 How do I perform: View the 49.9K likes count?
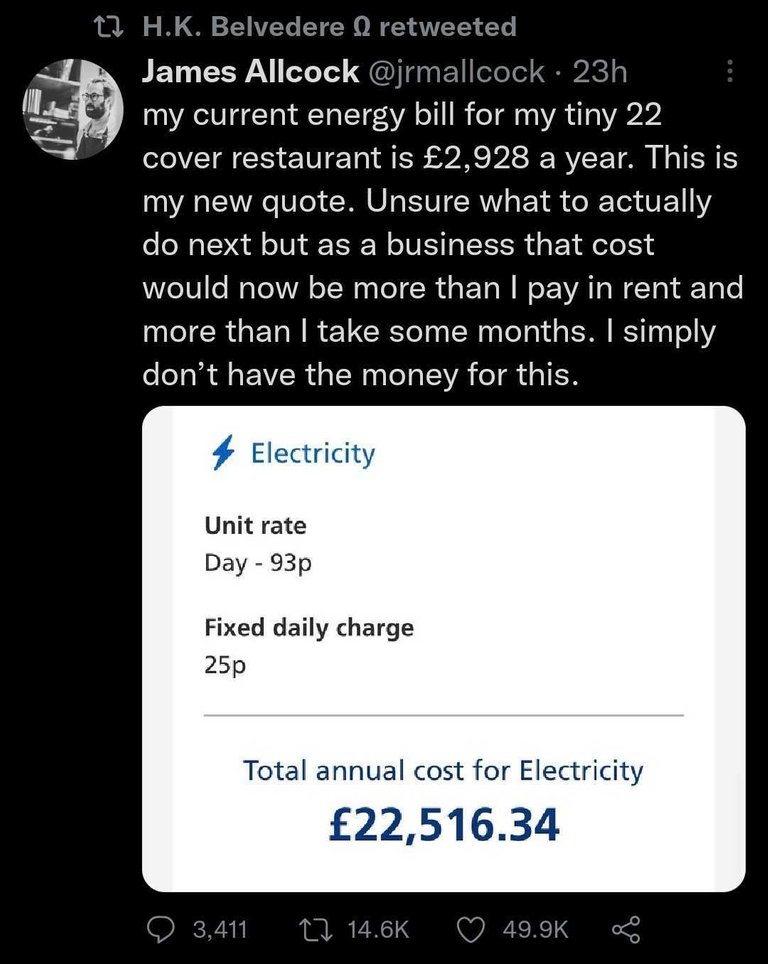[x=536, y=929]
